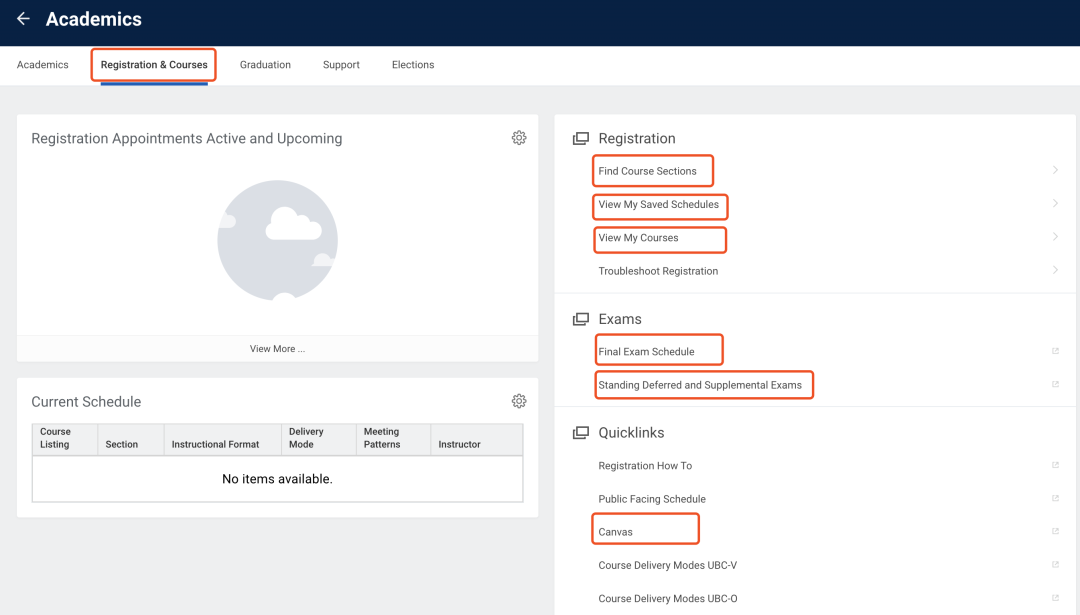Click the Course Listing column header

(56, 438)
